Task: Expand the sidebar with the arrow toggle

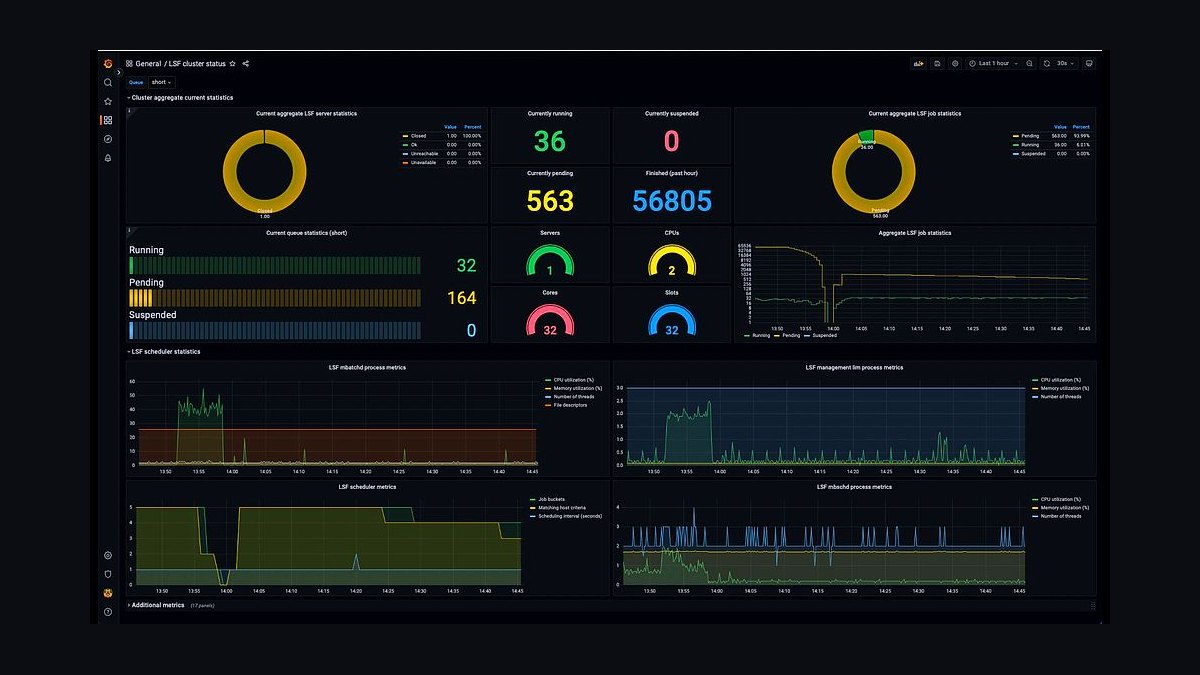Action: tap(119, 72)
